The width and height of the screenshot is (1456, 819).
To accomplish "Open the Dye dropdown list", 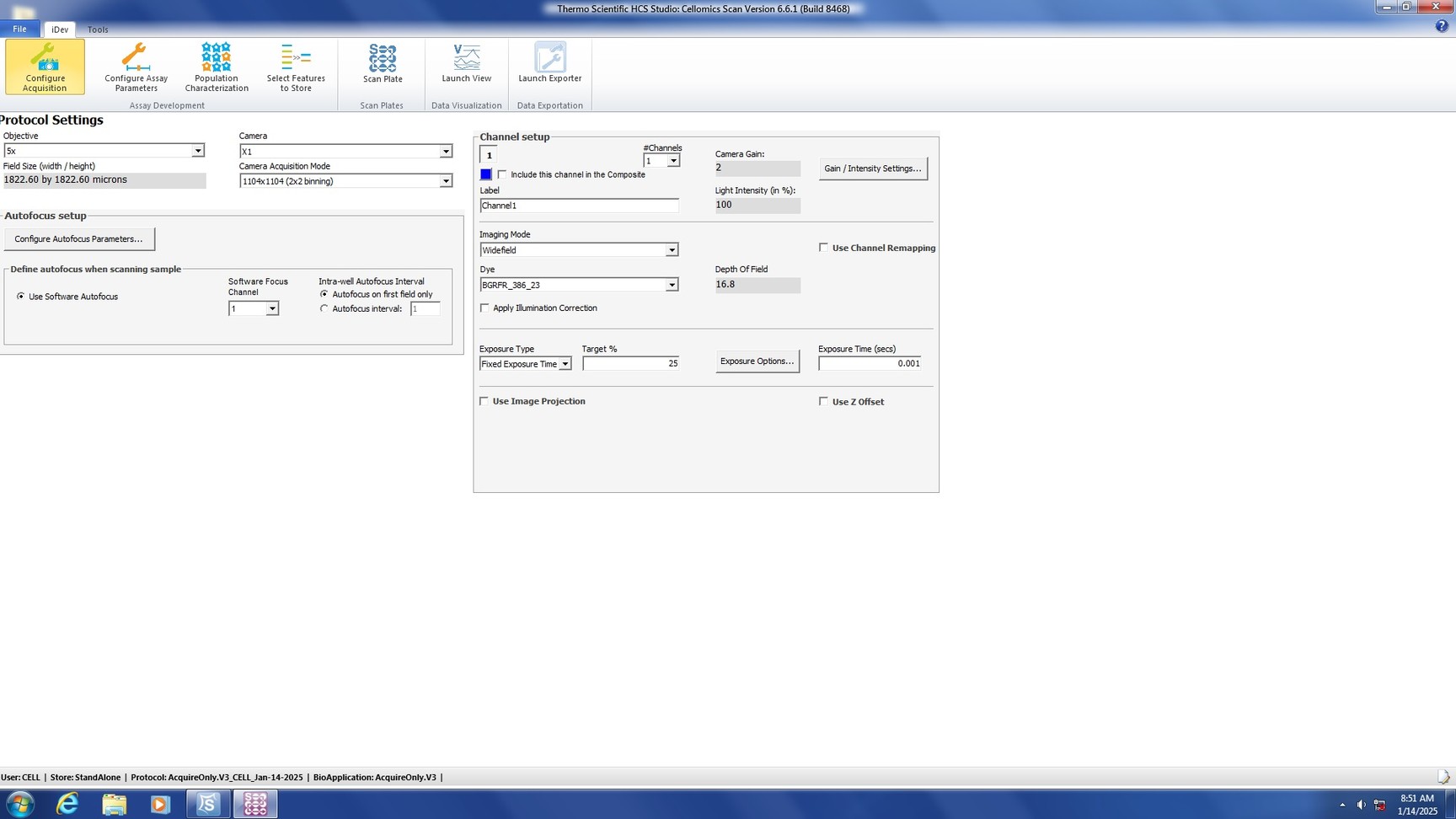I will click(672, 286).
